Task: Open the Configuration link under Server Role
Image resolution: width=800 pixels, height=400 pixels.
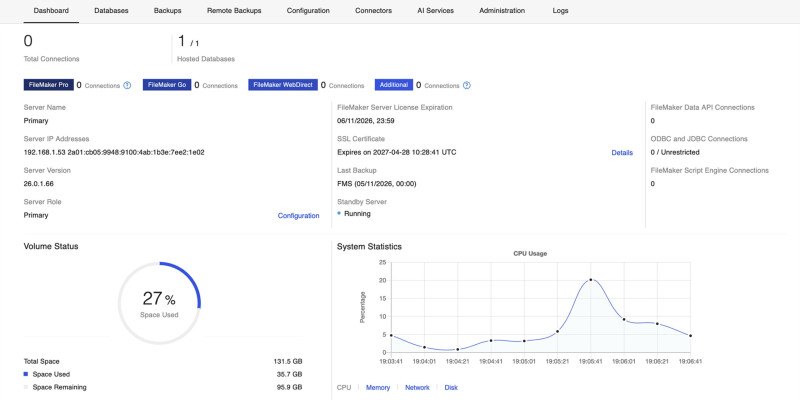Action: click(x=298, y=216)
